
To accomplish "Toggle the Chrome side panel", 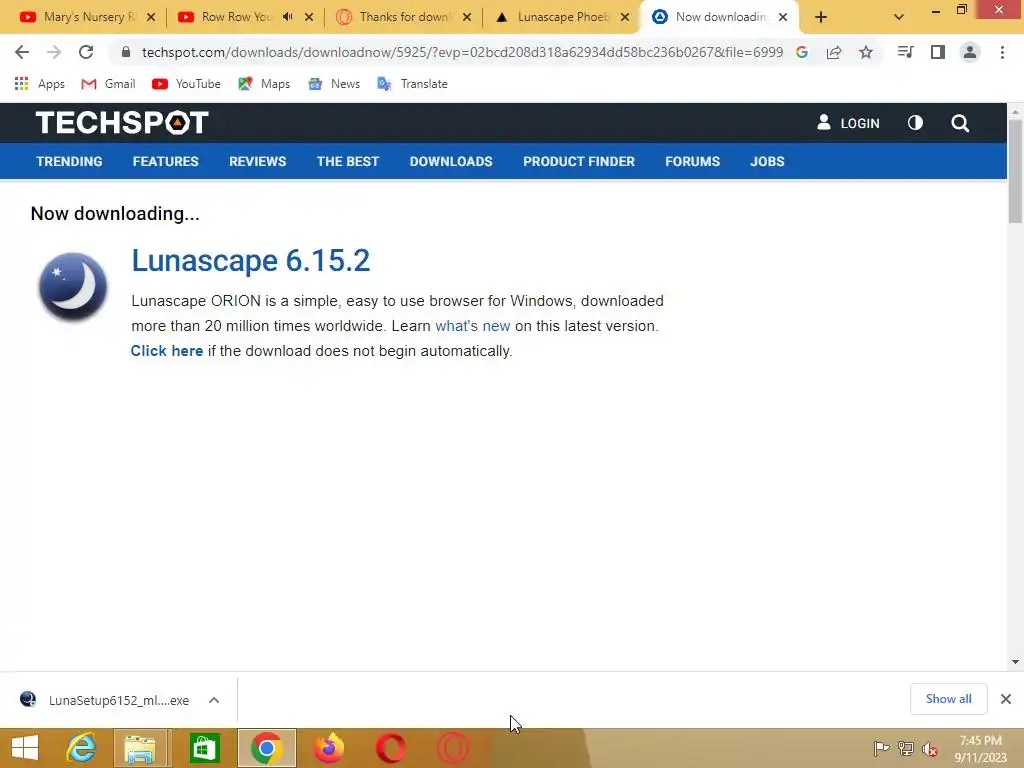I will (x=938, y=52).
